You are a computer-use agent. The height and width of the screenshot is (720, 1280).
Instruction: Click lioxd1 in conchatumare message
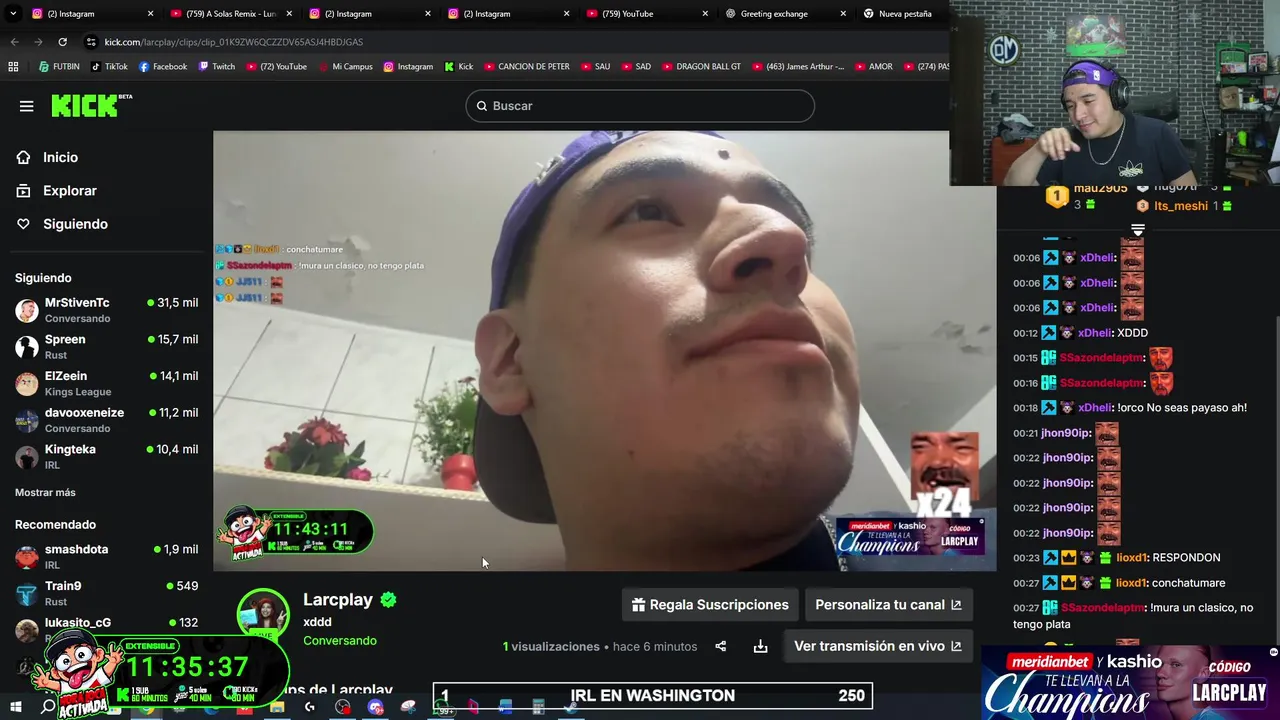click(x=1131, y=583)
